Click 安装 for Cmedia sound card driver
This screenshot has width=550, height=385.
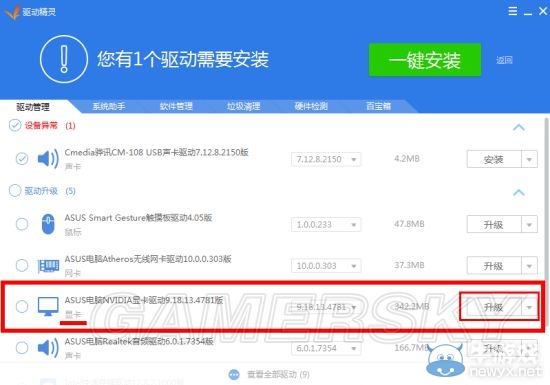point(494,160)
